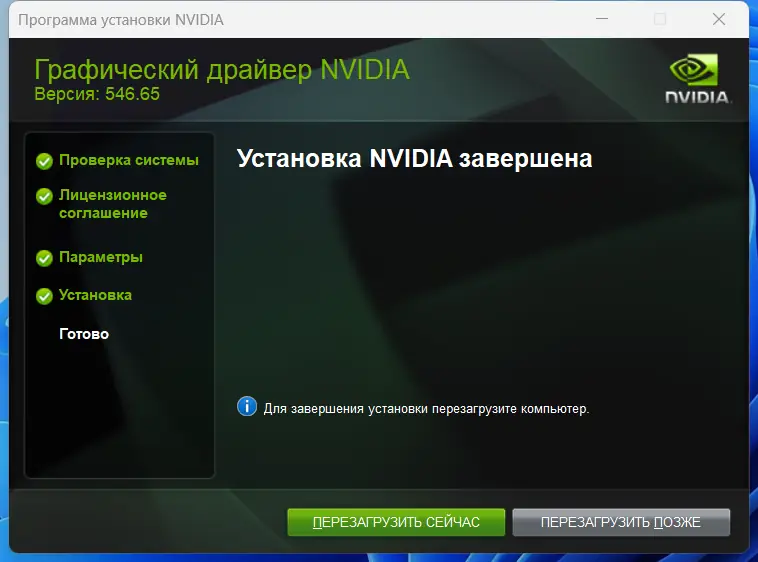Click the ПЕРЕЗАГРУЗИТЬ СЕЙЧАС button
Screen dimensions: 758x562
[396, 522]
